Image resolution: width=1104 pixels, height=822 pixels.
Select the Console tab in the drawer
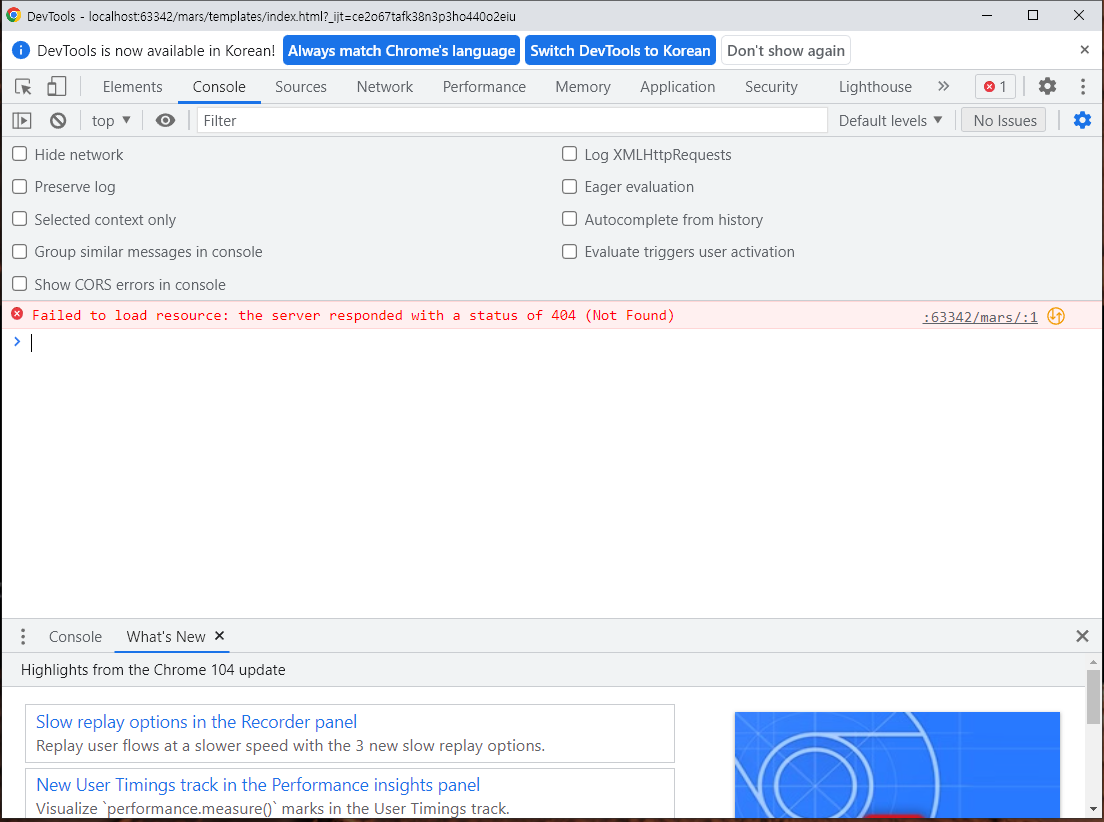[75, 637]
